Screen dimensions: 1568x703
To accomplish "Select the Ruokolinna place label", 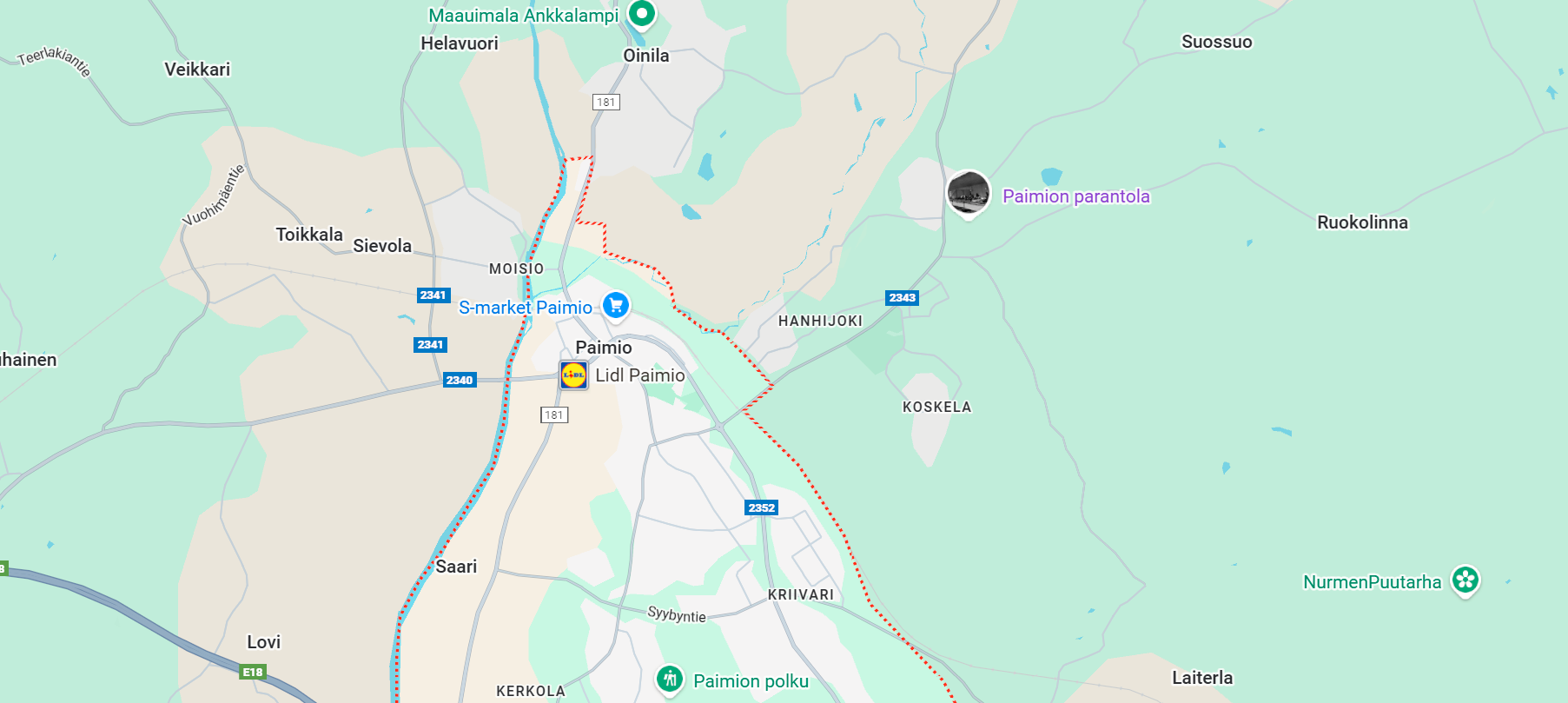I will tap(1362, 222).
